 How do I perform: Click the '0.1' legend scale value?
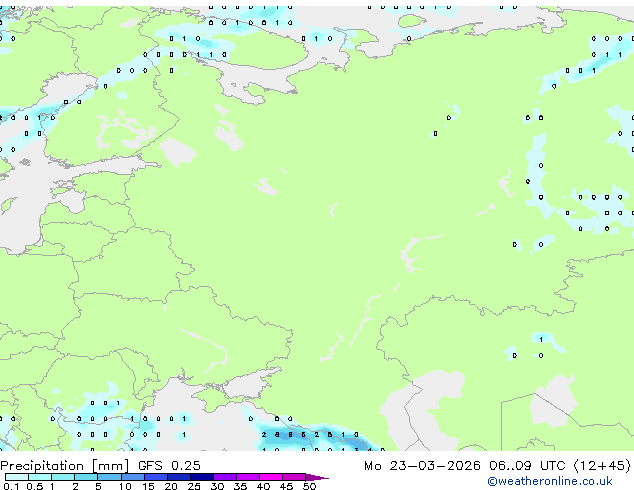[x=11, y=486]
